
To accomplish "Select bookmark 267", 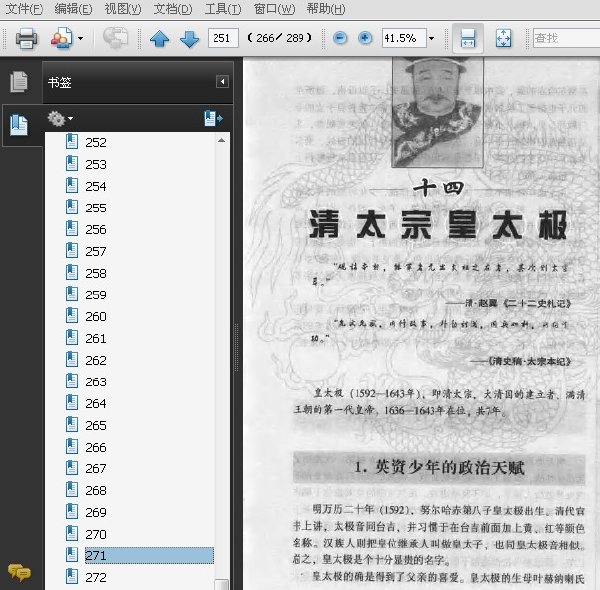I will coord(96,468).
